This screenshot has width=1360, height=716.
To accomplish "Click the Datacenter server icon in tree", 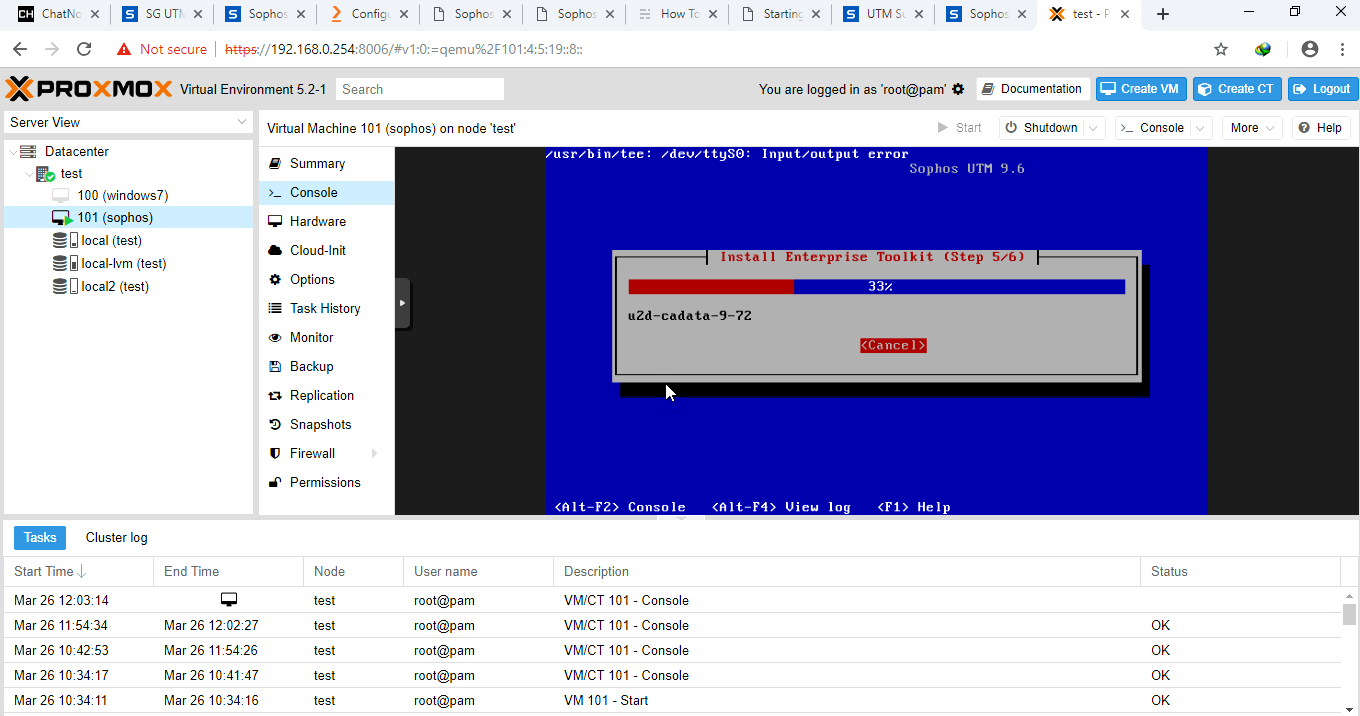I will [x=28, y=151].
